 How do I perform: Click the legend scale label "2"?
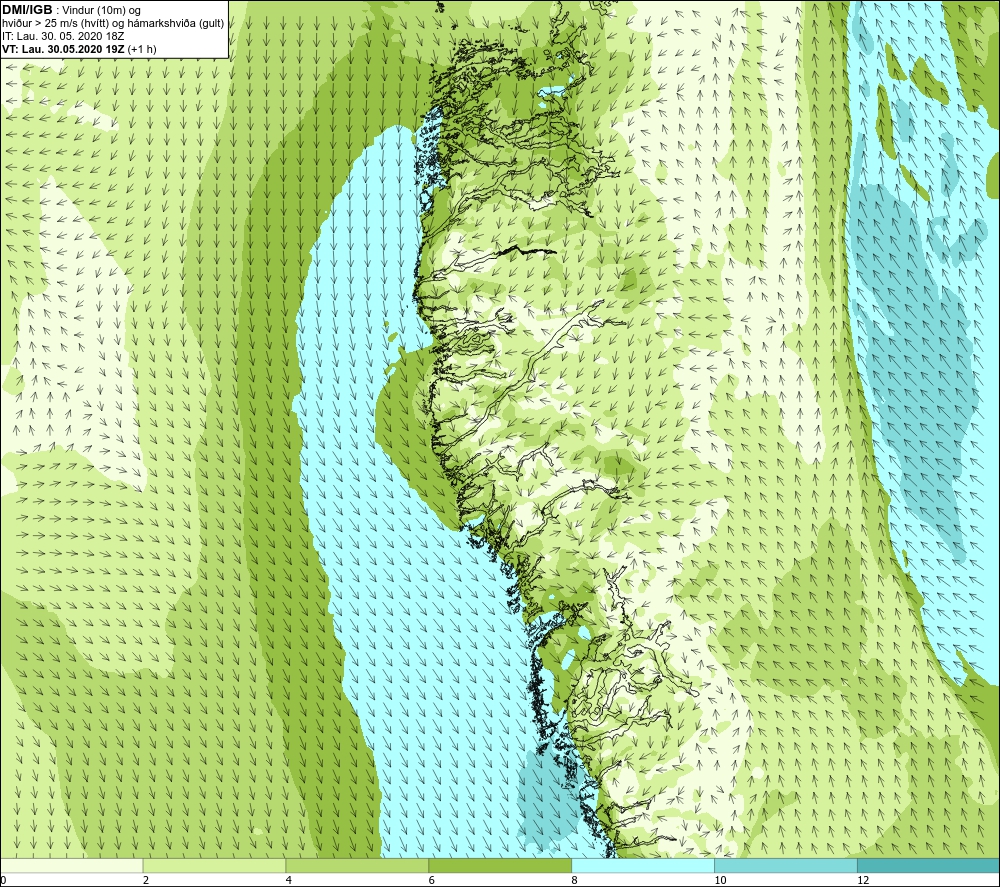pos(146,880)
